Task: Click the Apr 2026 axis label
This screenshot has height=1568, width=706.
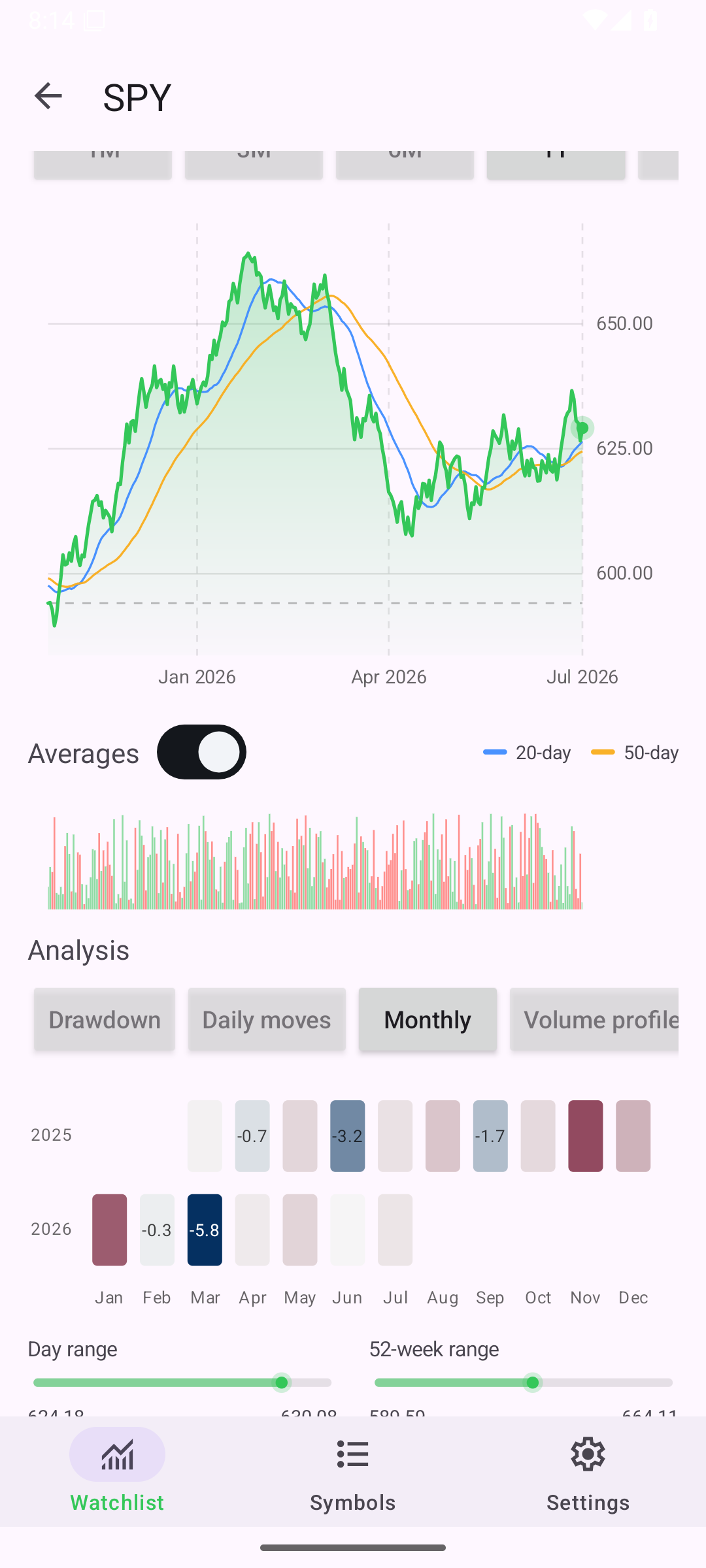Action: pos(389,677)
